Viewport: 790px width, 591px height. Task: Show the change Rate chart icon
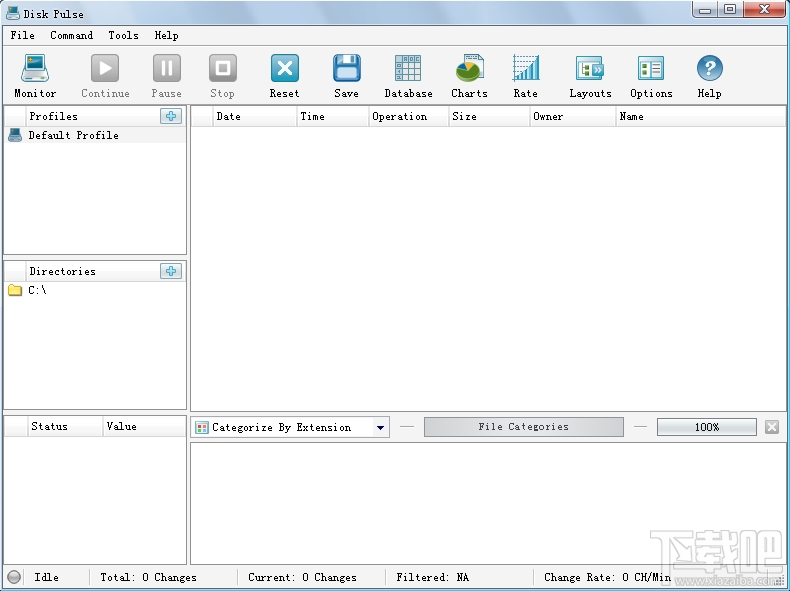(x=525, y=68)
